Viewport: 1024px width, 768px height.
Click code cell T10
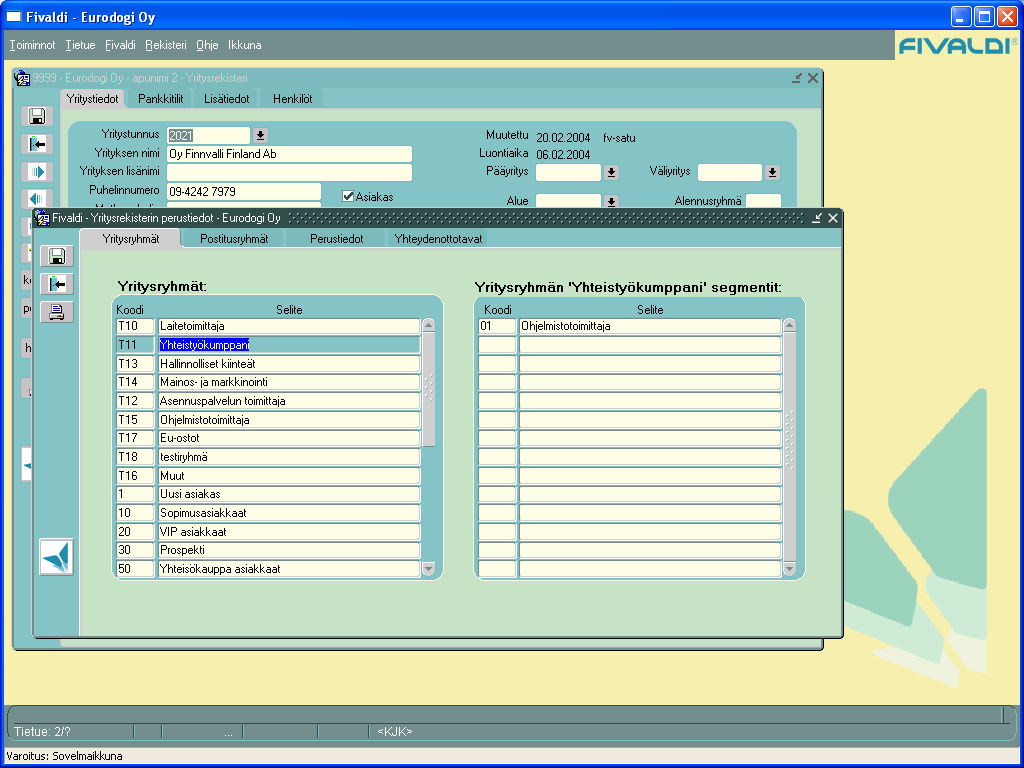pyautogui.click(x=135, y=326)
